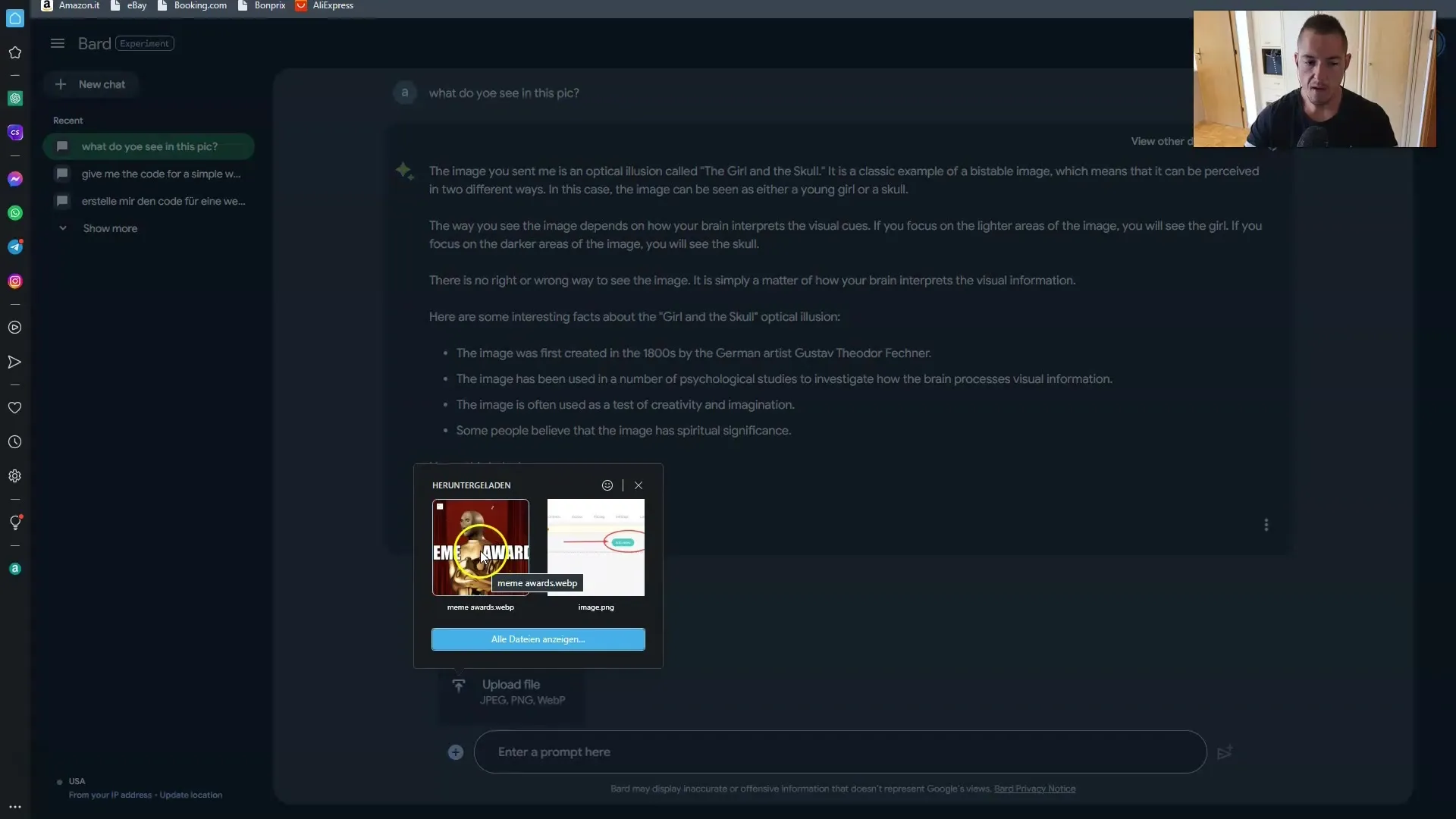Click the Bard new chat icon
The width and height of the screenshot is (1456, 819).
click(x=60, y=83)
